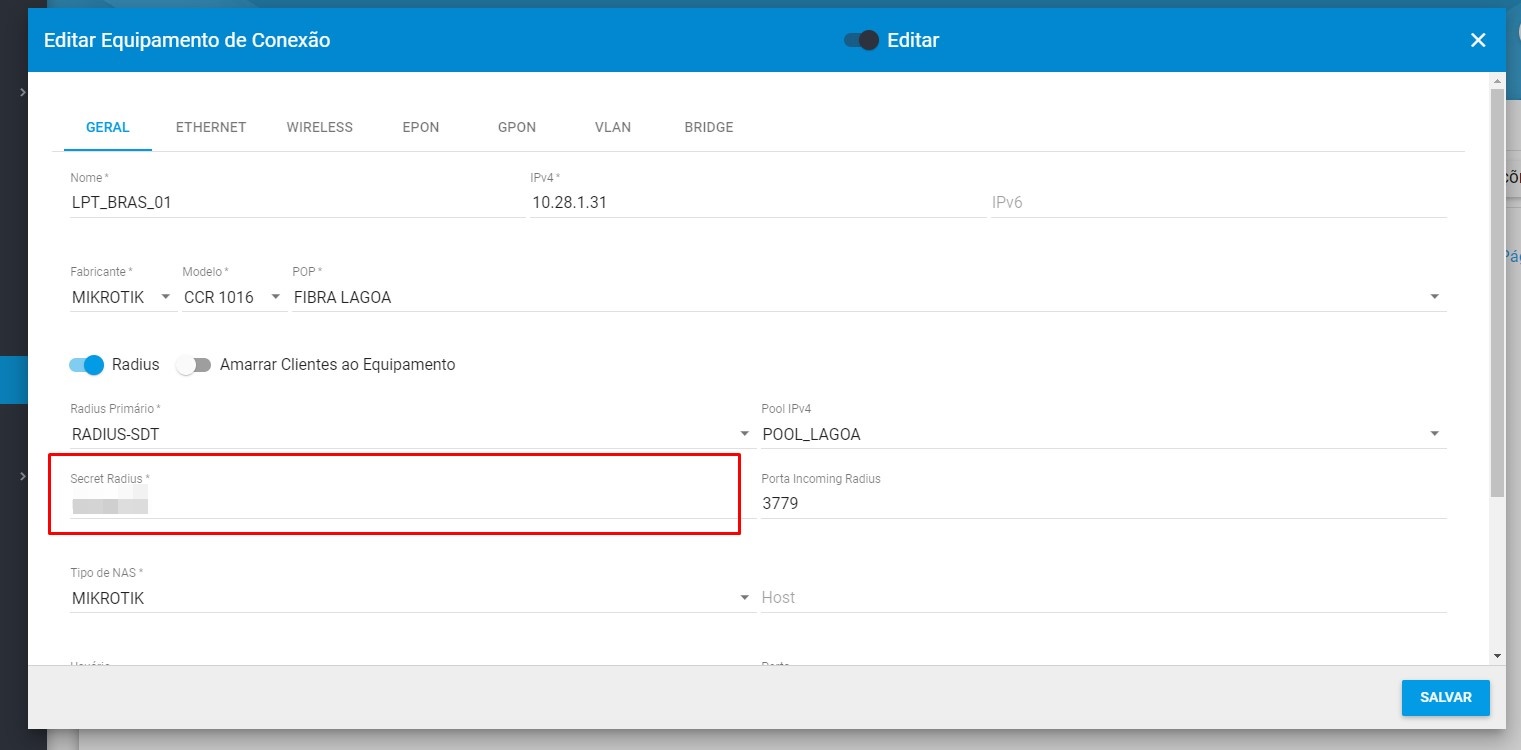Open the Tipo de NAS dropdown
1521x750 pixels.
tap(411, 598)
